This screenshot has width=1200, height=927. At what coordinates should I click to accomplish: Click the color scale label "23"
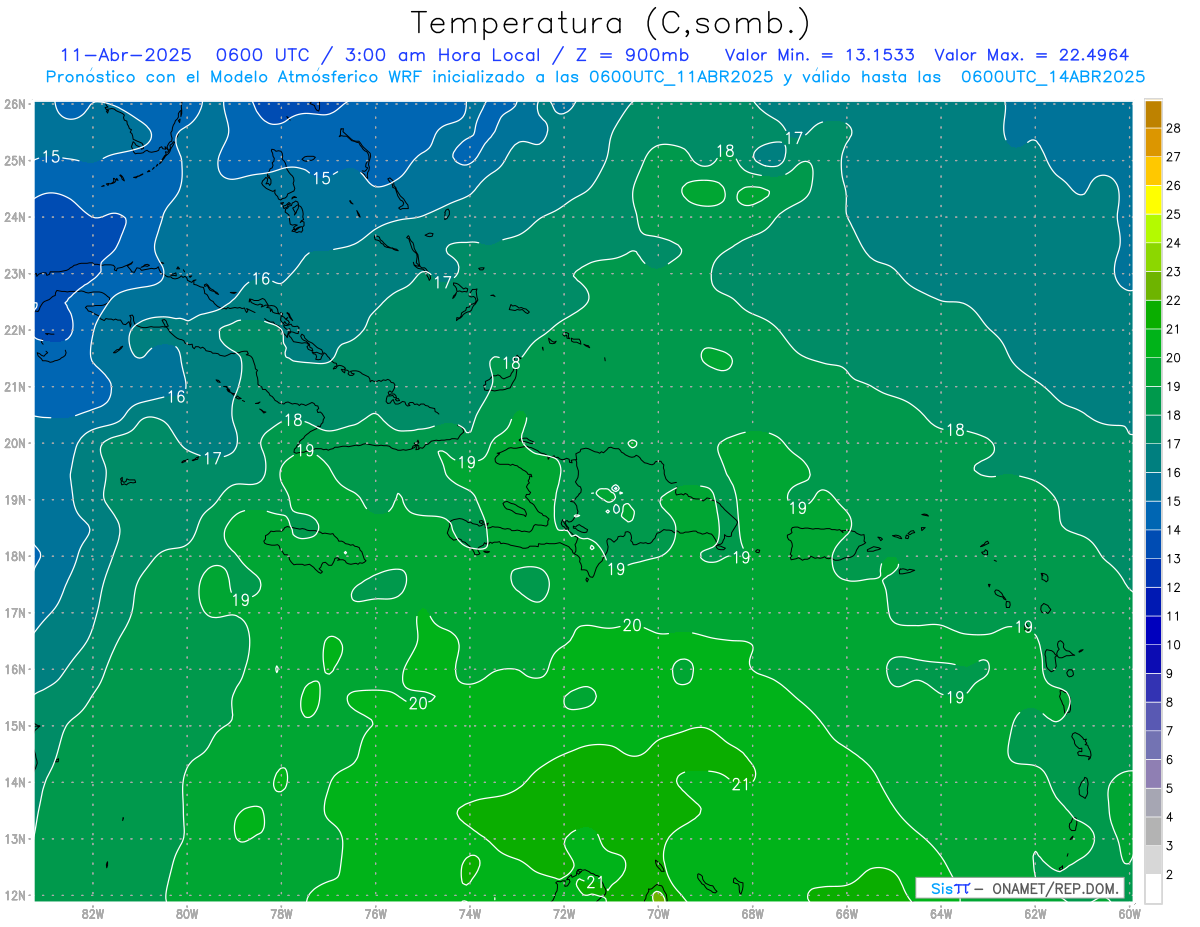point(1173,272)
